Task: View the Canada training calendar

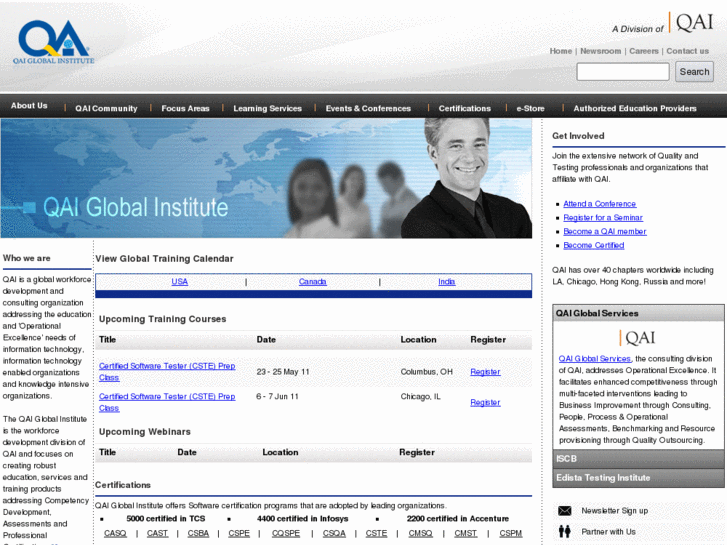Action: click(x=312, y=282)
